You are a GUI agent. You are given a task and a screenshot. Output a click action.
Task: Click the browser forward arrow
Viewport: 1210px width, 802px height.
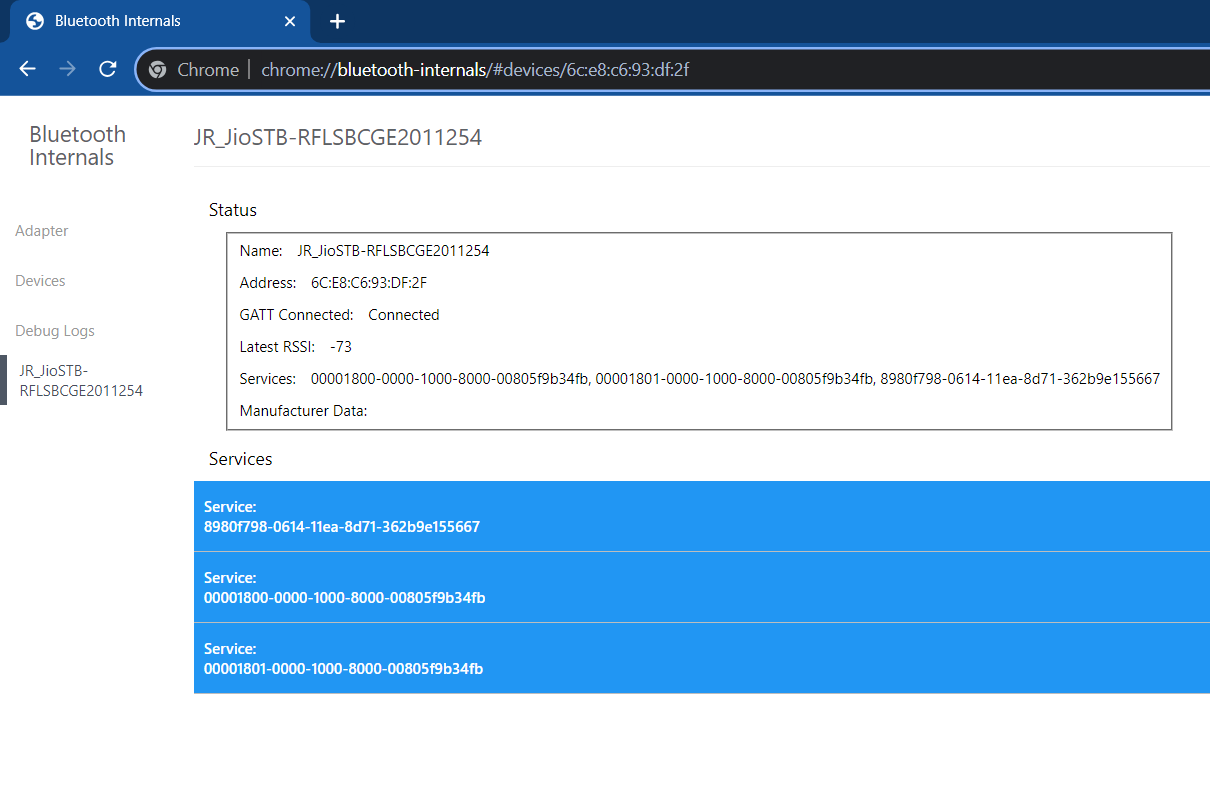(67, 69)
